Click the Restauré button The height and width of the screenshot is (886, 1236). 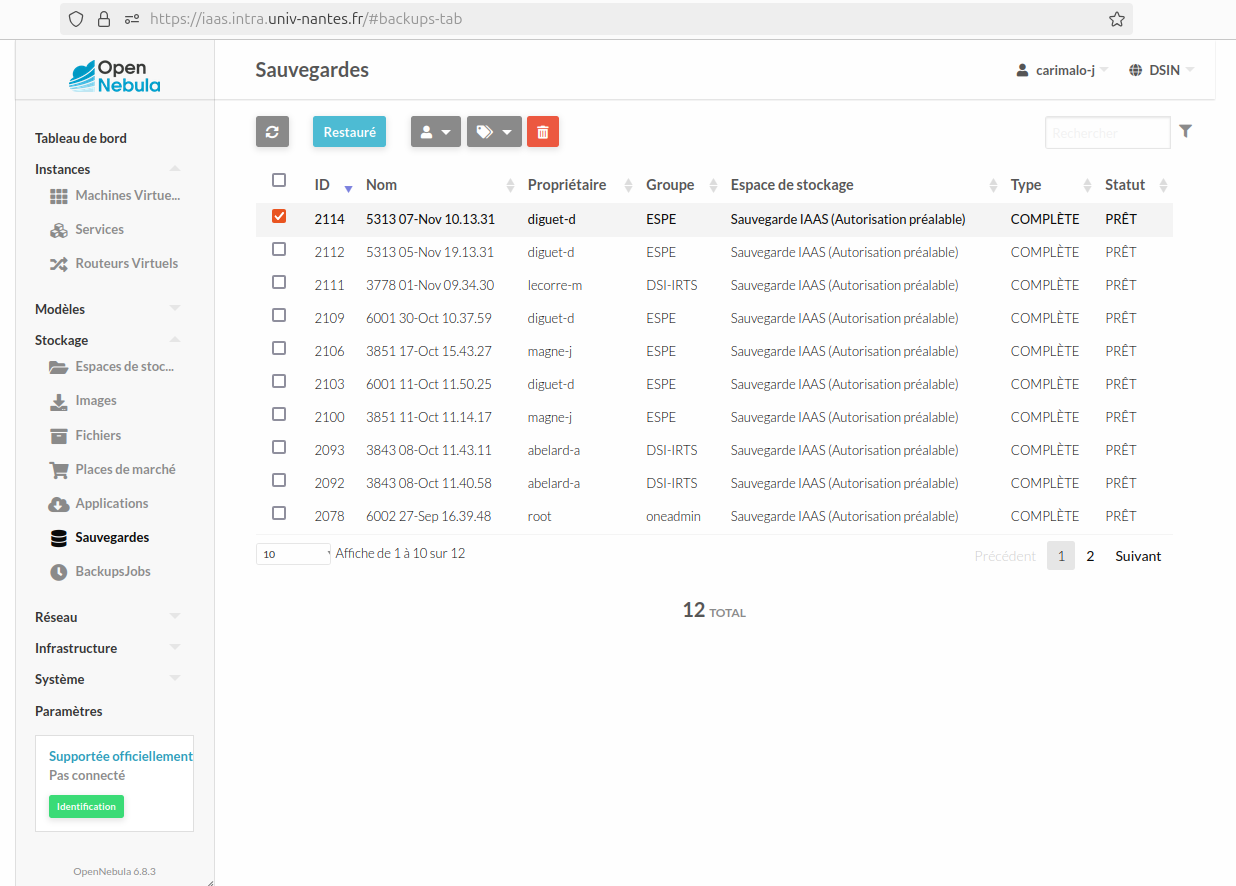coord(349,132)
